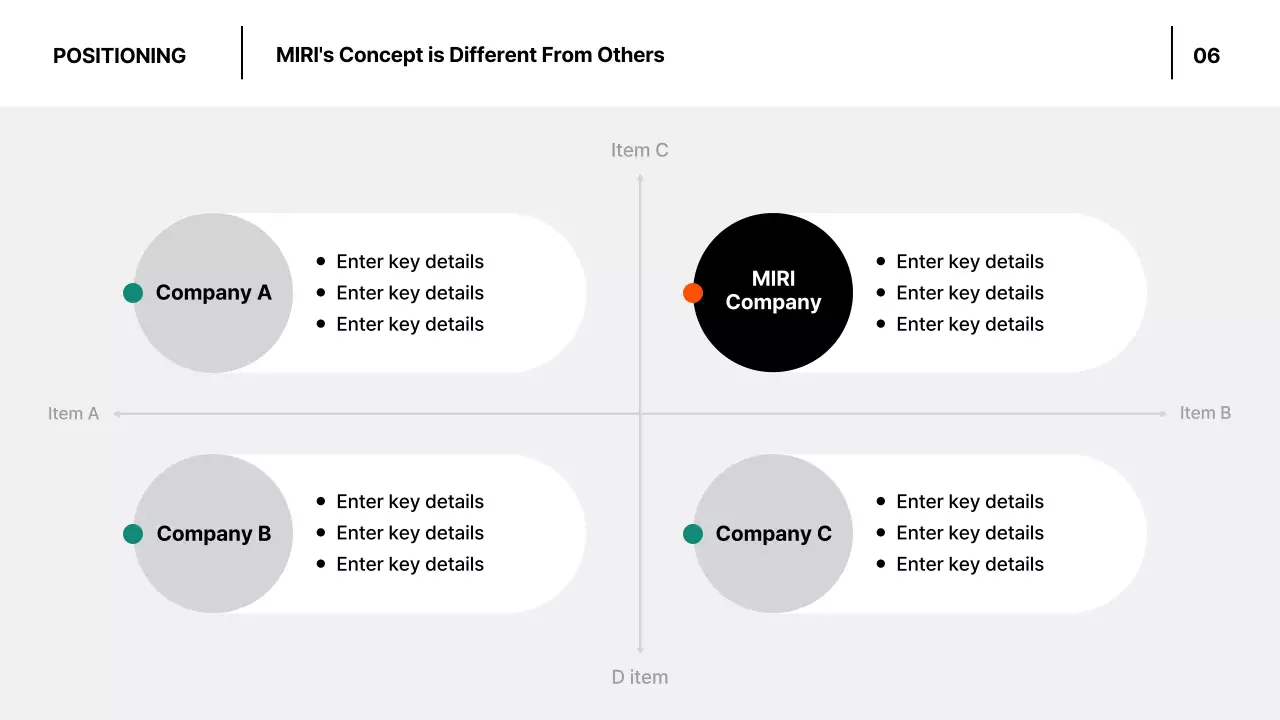Click first bullet text in Company A card
This screenshot has height=720, width=1280.
[x=410, y=262]
